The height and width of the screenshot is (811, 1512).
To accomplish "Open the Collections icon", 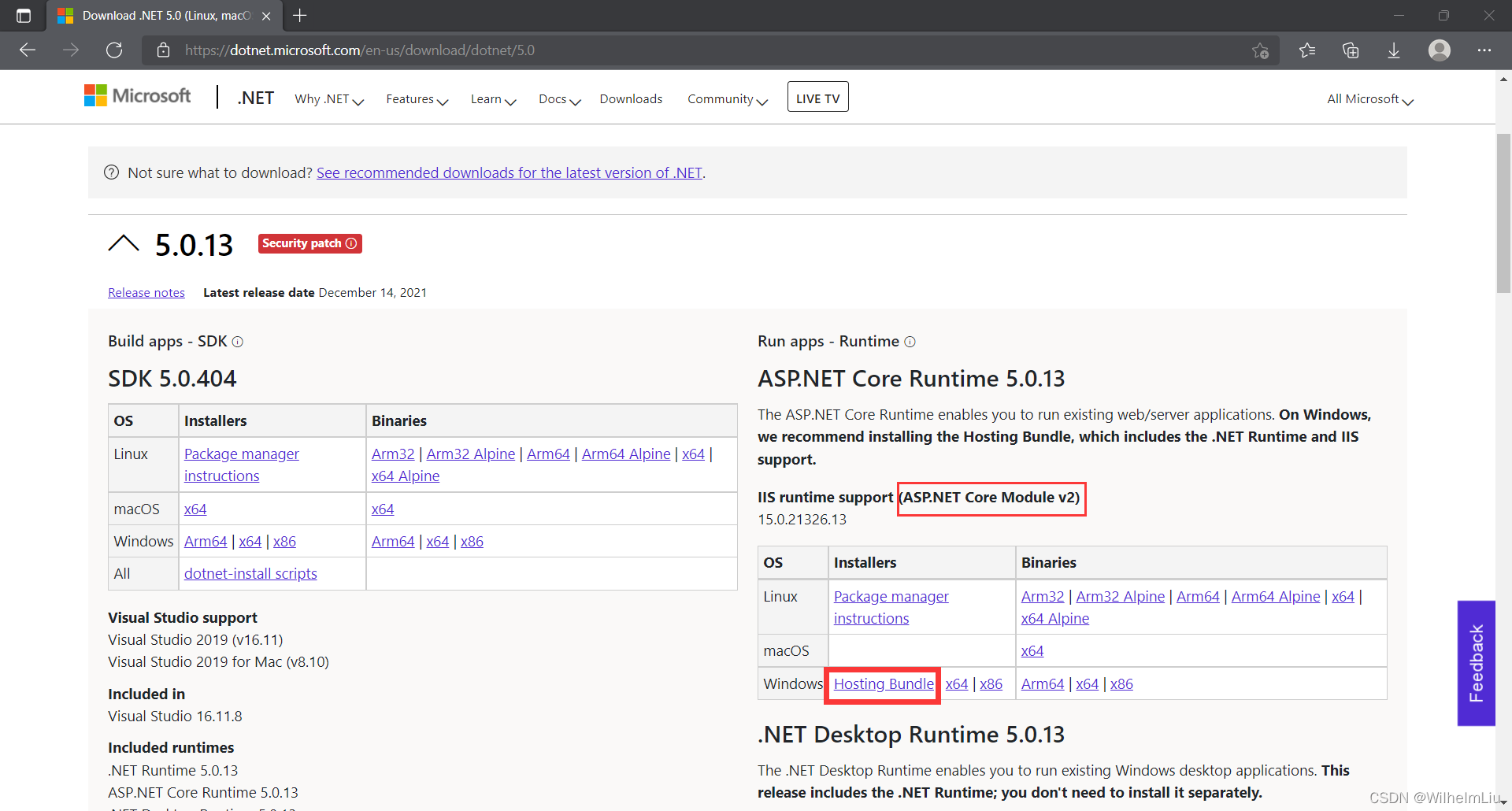I will (x=1351, y=50).
